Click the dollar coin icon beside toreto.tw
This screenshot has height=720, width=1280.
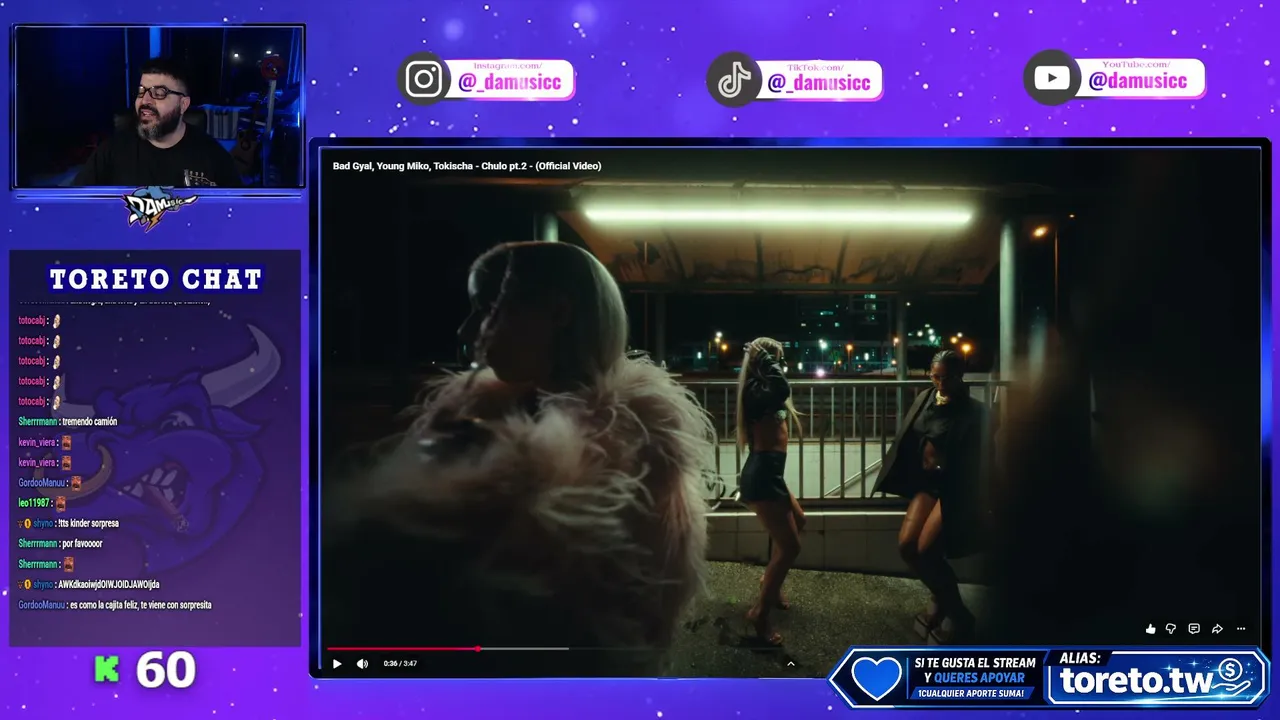pyautogui.click(x=1231, y=670)
